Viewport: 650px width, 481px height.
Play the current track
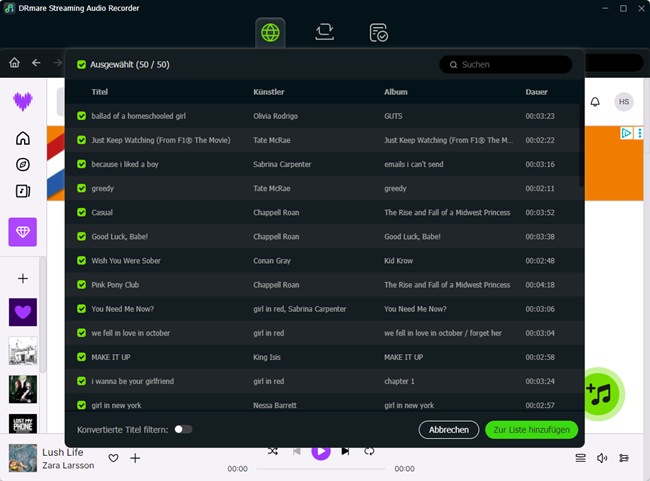(321, 452)
